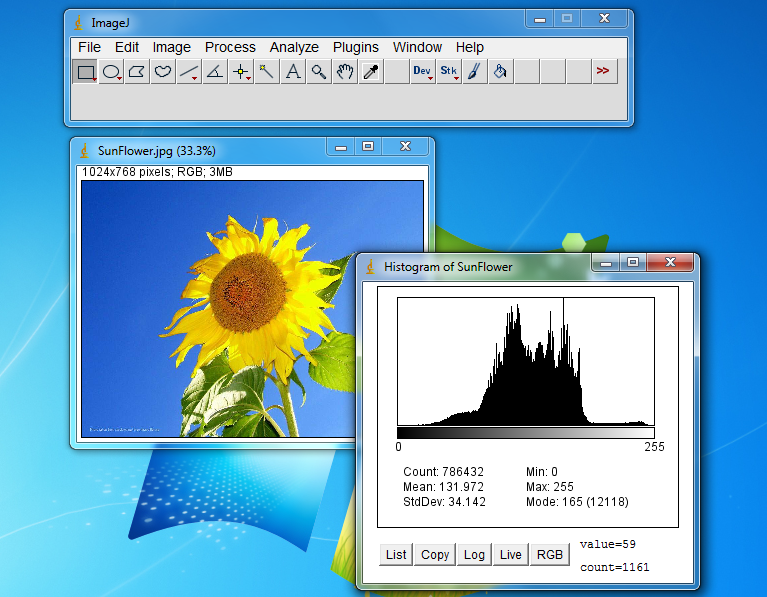Viewport: 767px width, 597px height.
Task: Open the Plugins menu
Action: coord(356,47)
